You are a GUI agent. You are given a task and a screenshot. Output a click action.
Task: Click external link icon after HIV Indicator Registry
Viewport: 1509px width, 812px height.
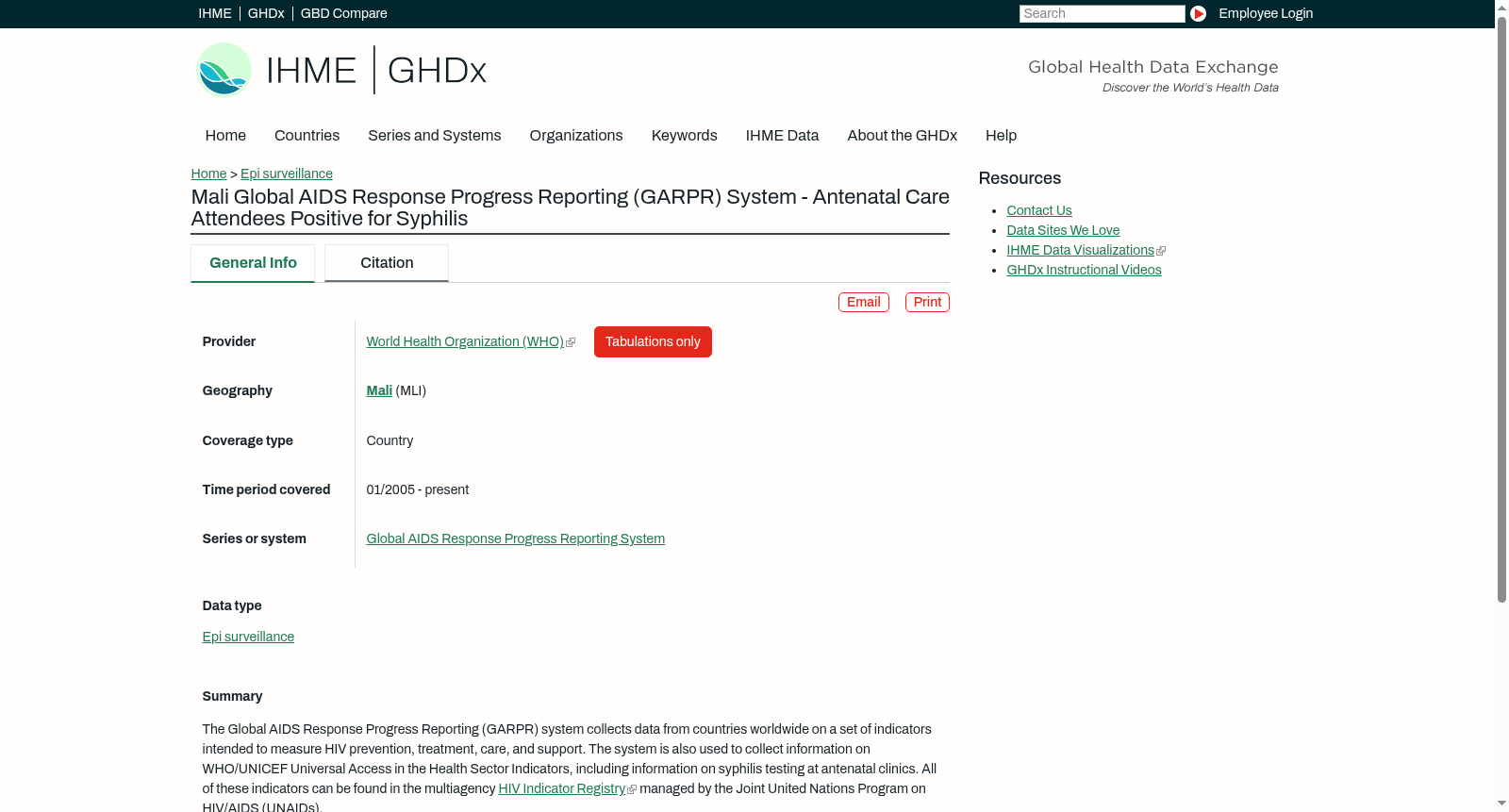(x=632, y=789)
